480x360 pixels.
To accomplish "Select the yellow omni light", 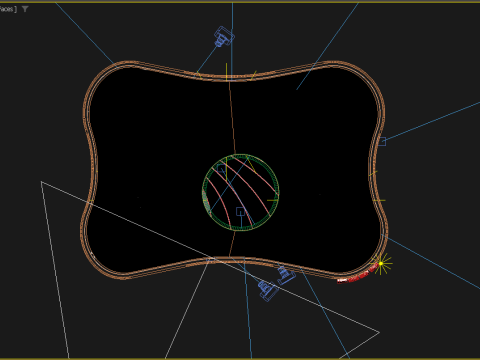I will coord(381,264).
